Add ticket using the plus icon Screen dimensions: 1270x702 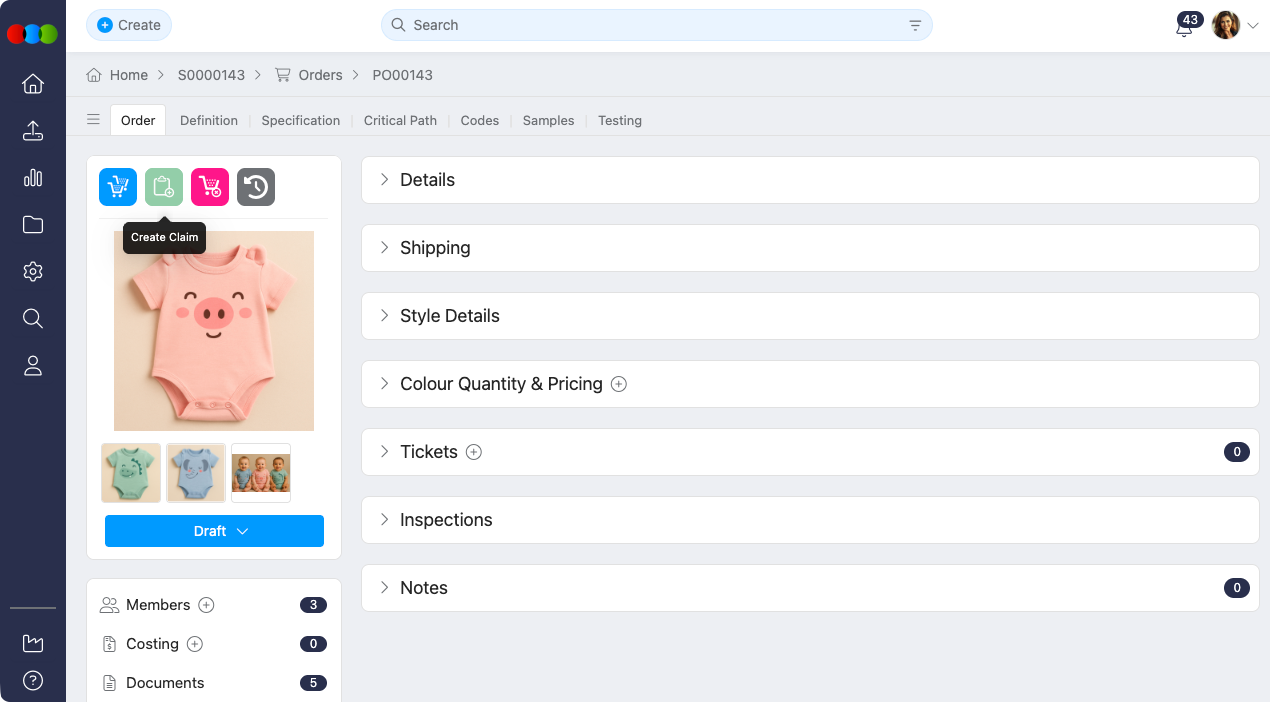pyautogui.click(x=474, y=452)
